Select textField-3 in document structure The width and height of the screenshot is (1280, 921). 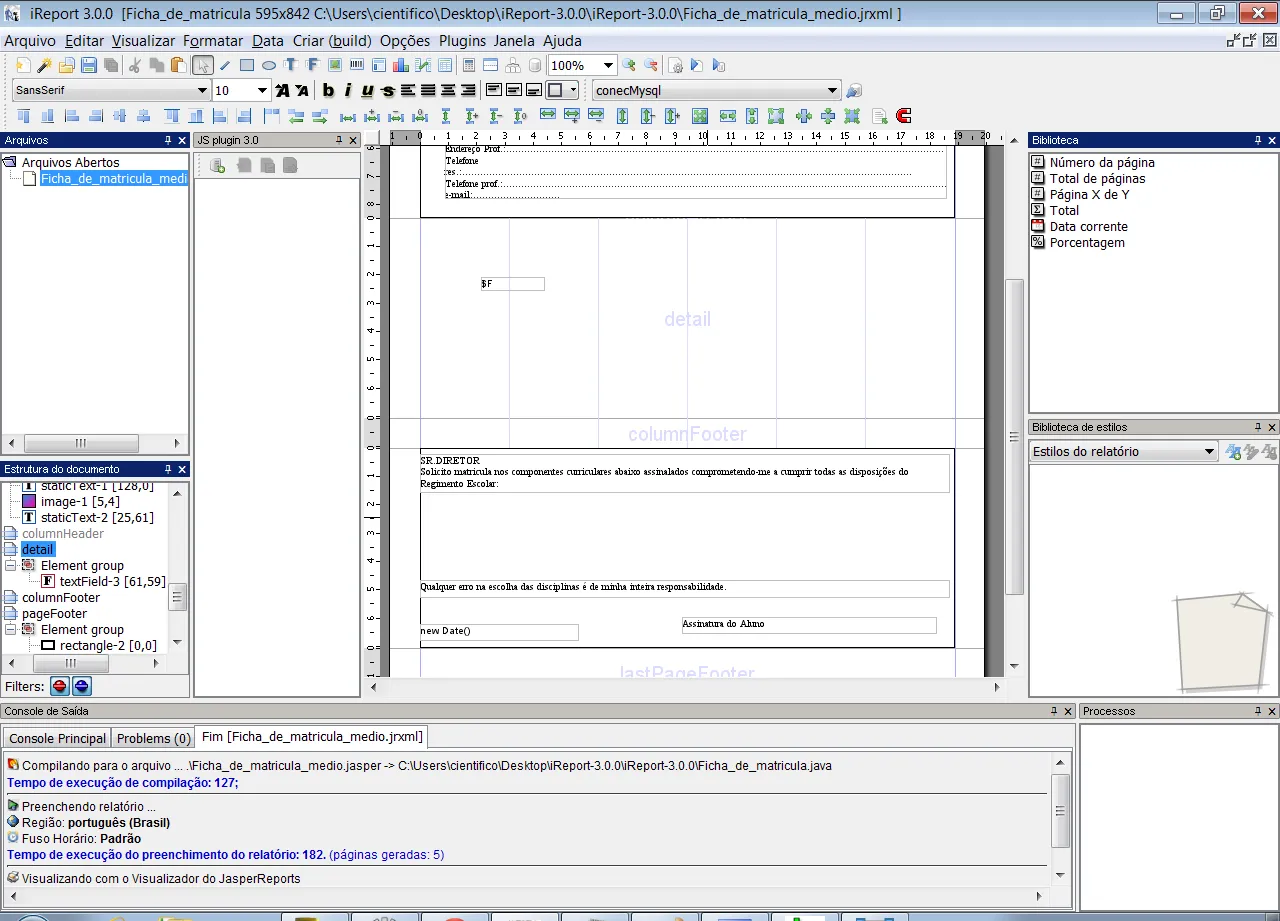[112, 582]
